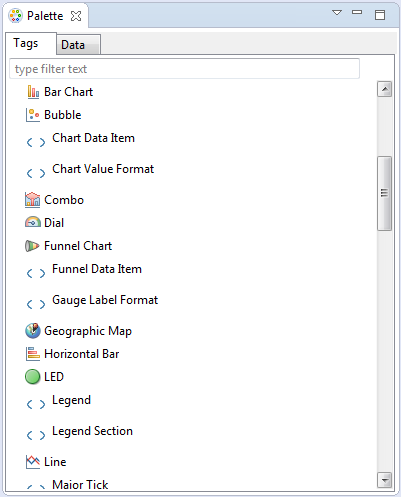Viewport: 401px width, 497px height.
Task: Click the scrollbar down arrow
Action: [x=384, y=480]
